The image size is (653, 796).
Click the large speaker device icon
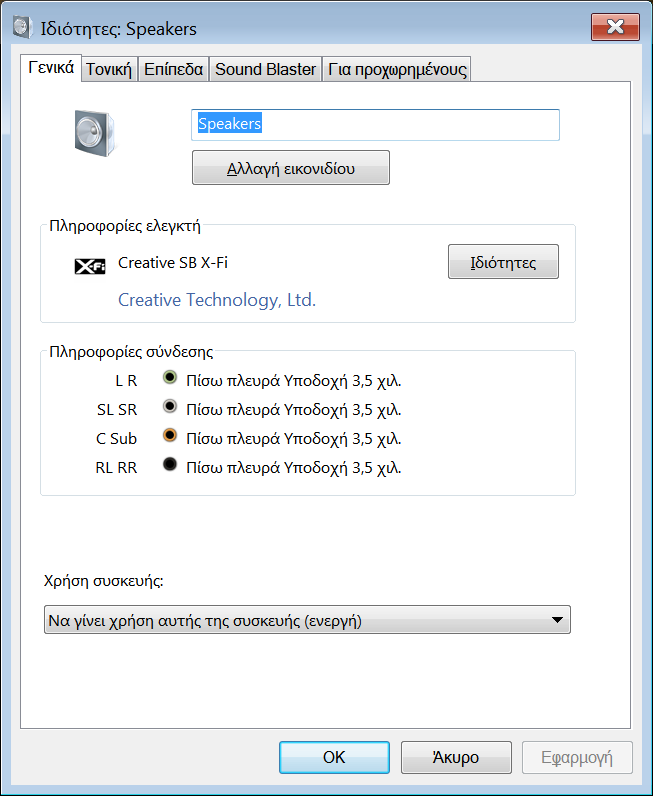coord(95,132)
